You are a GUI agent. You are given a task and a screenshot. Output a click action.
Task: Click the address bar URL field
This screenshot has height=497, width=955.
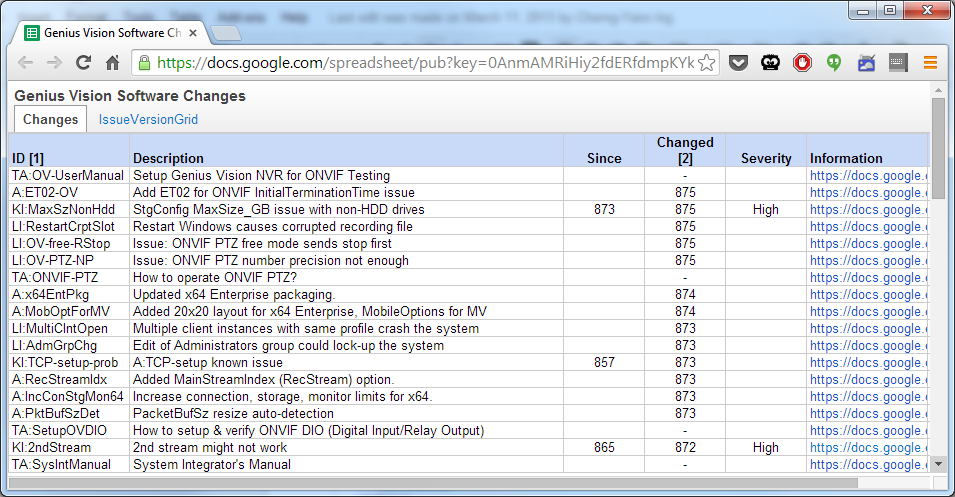coord(425,63)
